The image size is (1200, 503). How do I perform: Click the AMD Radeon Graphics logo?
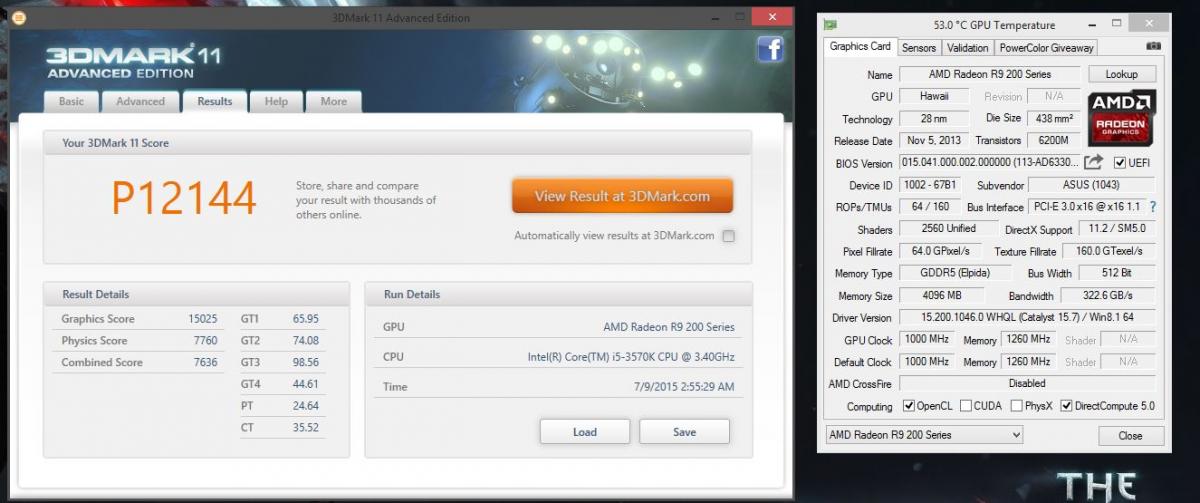coord(1122,119)
